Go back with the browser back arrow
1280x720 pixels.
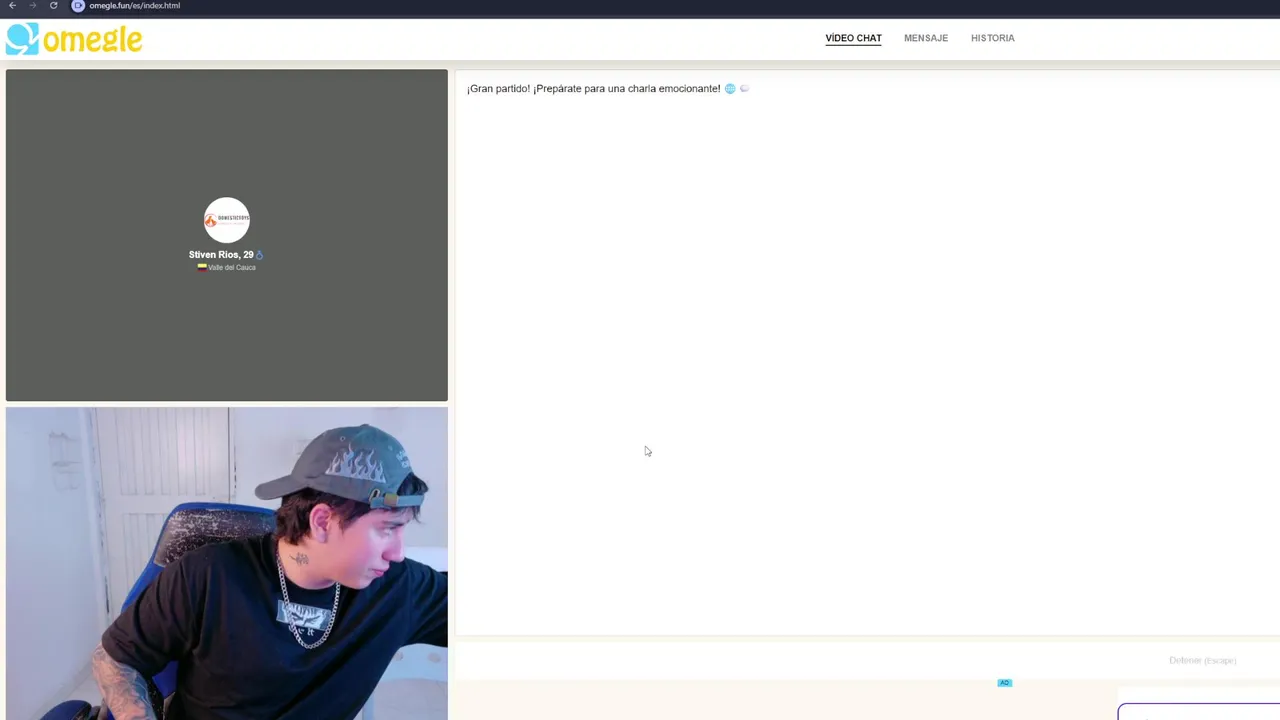[12, 6]
